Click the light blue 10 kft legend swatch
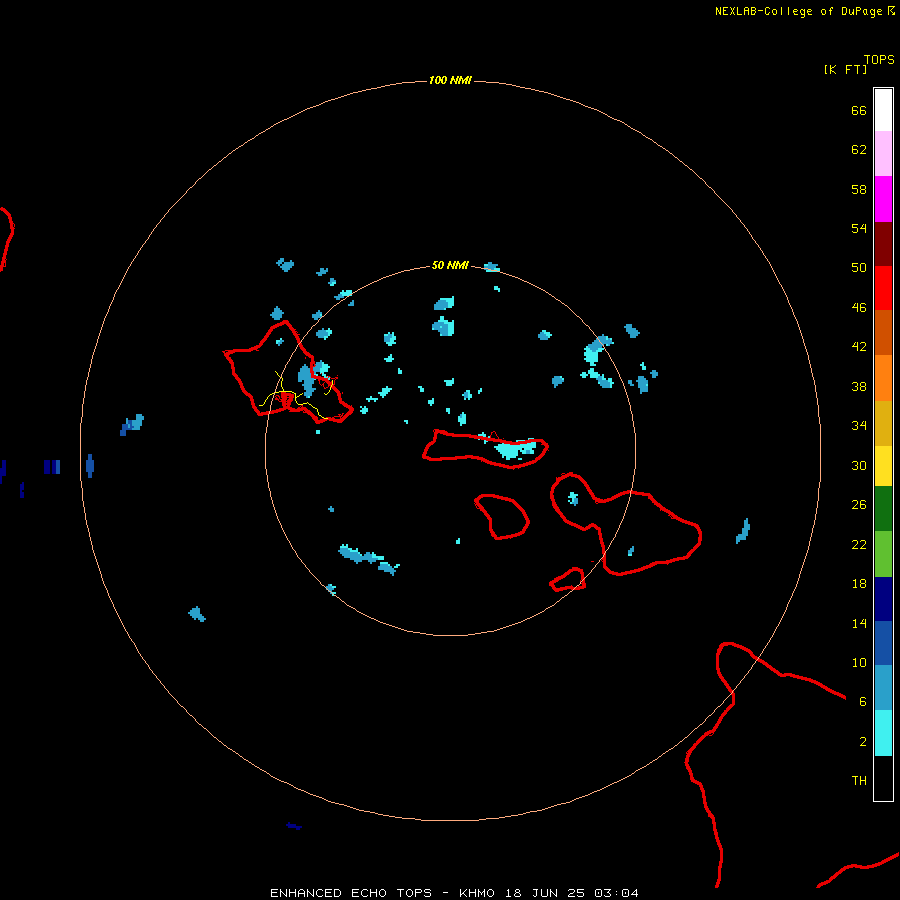The width and height of the screenshot is (900, 900). (x=883, y=688)
